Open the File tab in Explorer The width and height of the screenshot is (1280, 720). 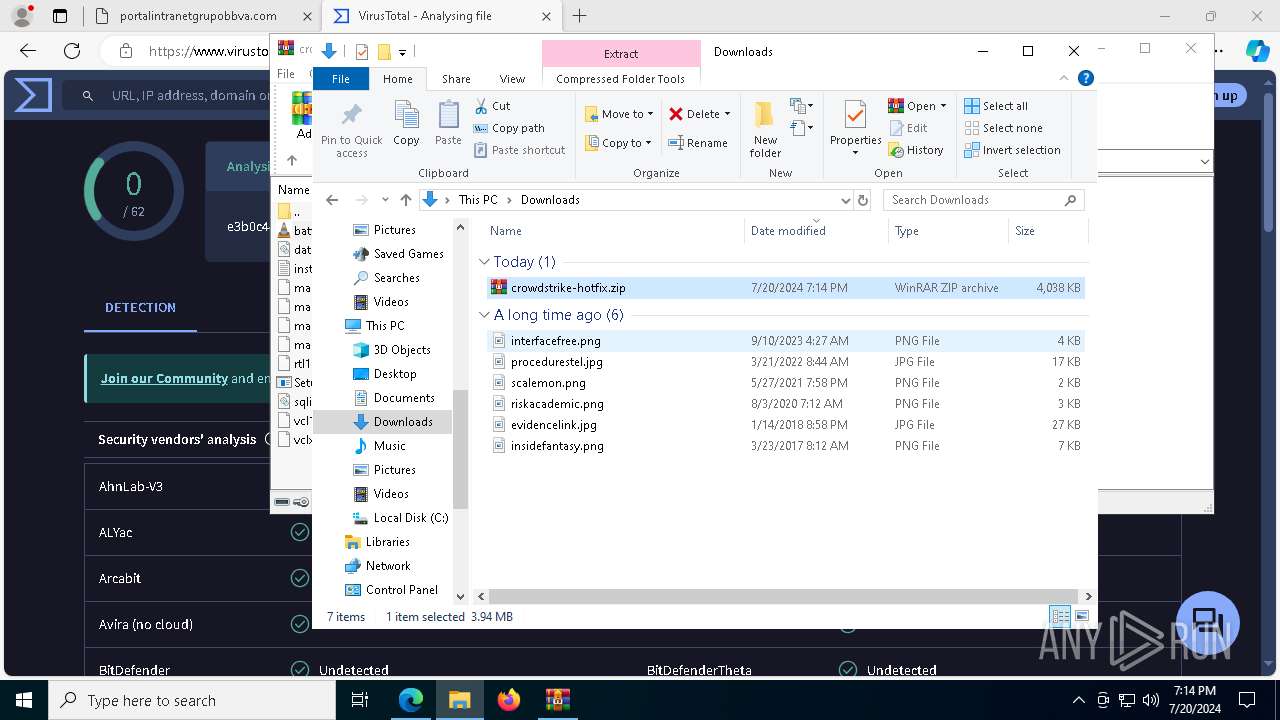[x=341, y=79]
